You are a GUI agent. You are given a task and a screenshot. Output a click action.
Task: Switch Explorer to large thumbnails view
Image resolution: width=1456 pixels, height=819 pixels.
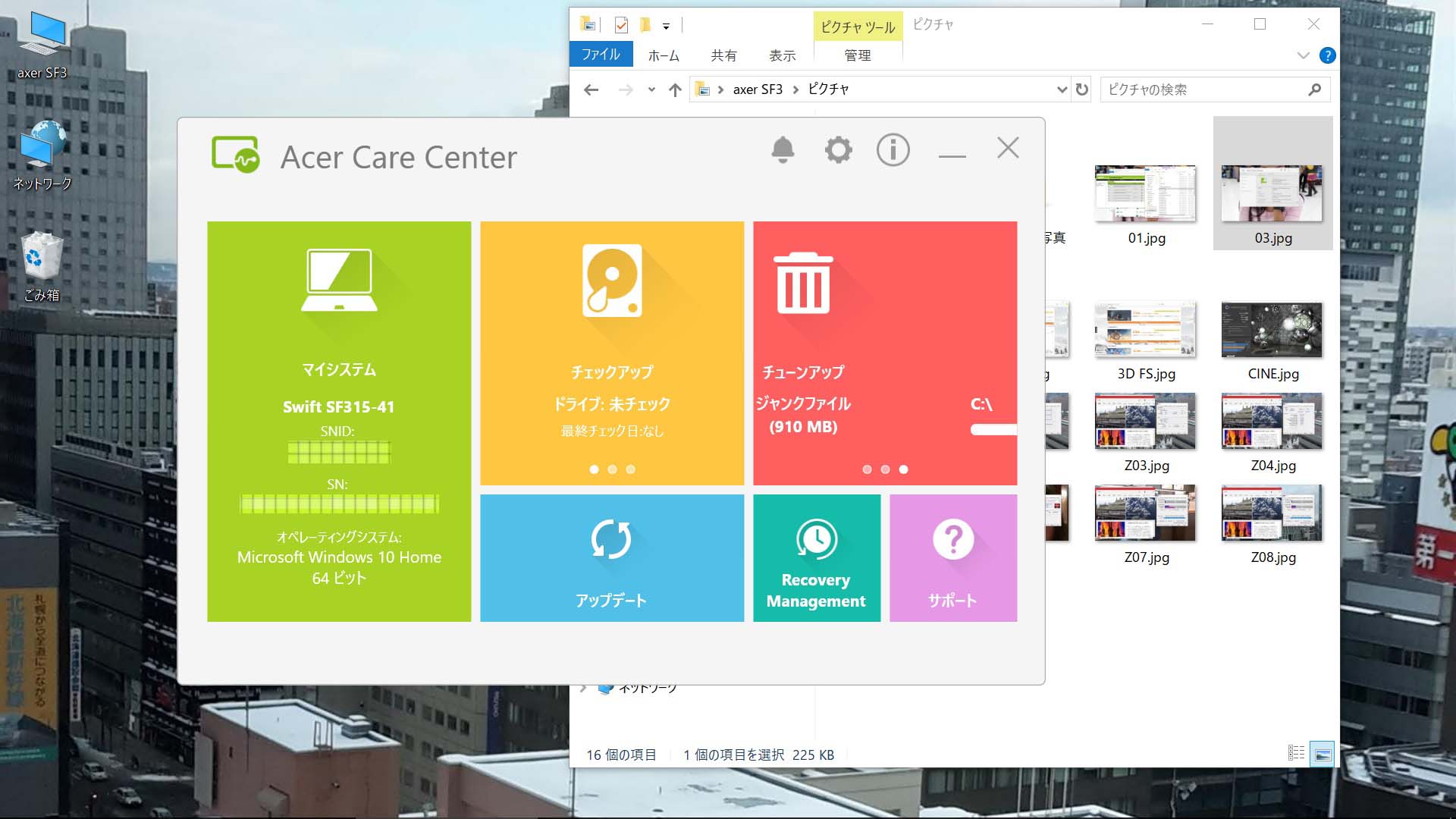1322,754
